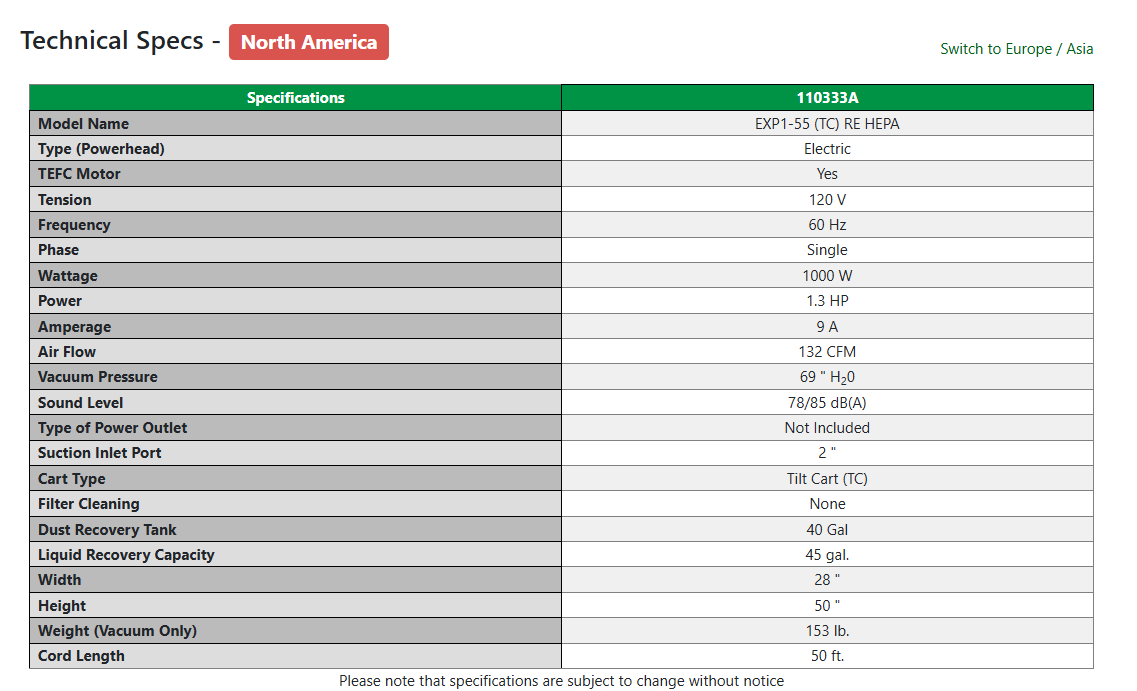Click the Yes value for TEFC Motor
The image size is (1137, 691).
[827, 174]
